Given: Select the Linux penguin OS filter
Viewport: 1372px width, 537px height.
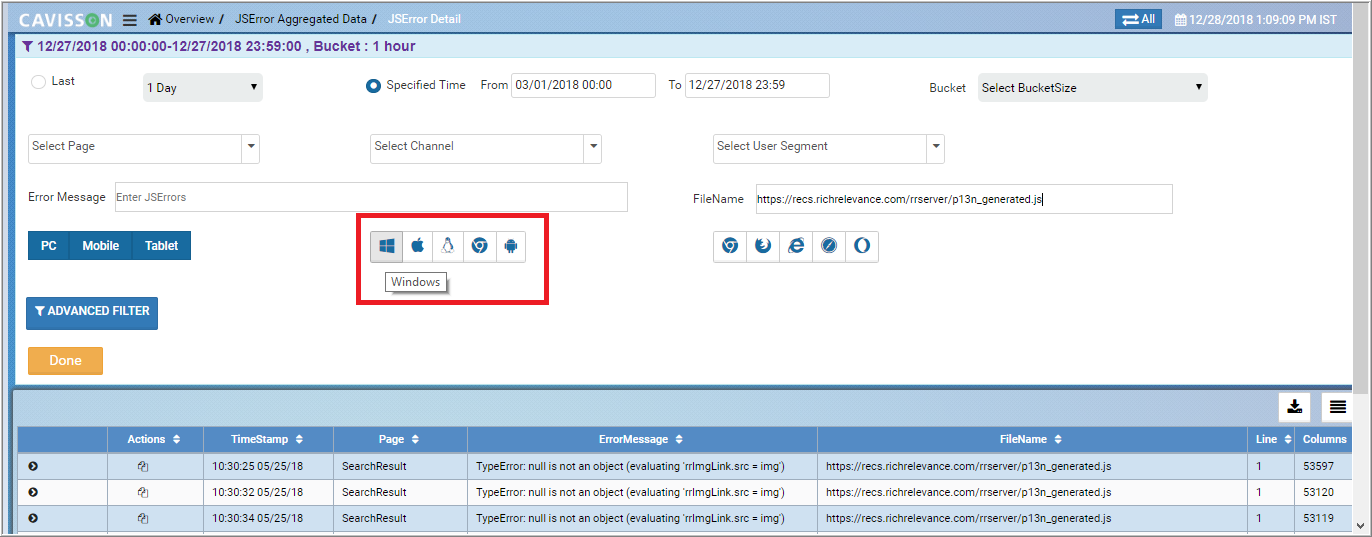Looking at the screenshot, I should 448,246.
